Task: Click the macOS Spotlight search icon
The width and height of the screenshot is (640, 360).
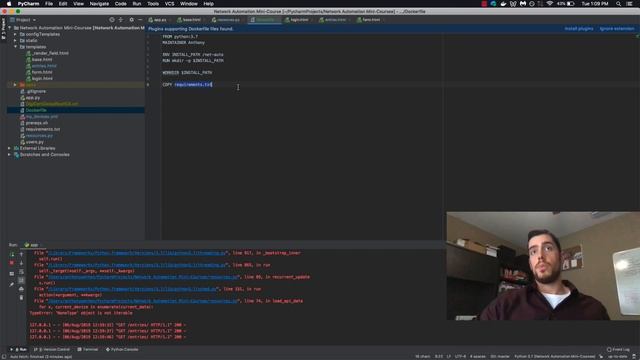Action: pyautogui.click(x=618, y=4)
